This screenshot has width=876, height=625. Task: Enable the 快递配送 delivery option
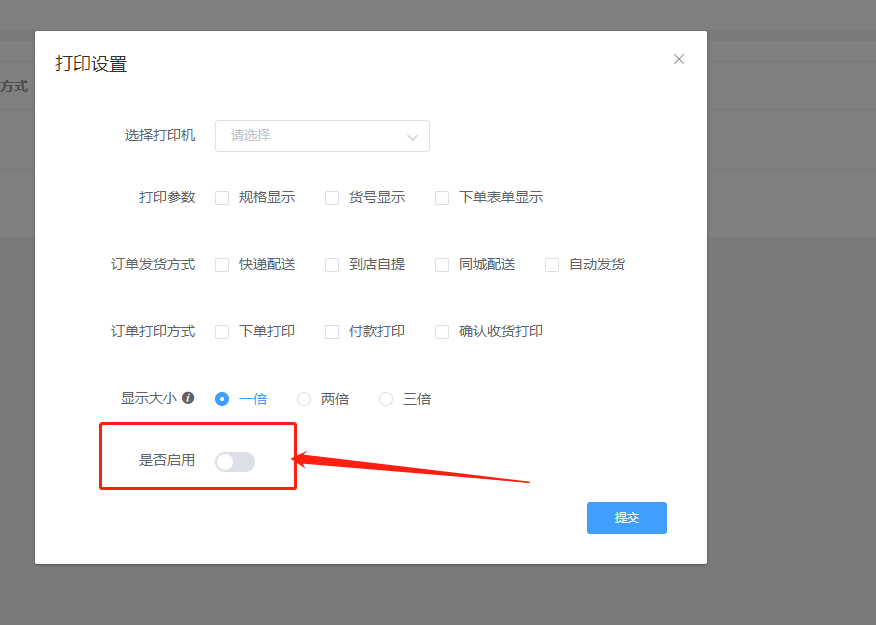pyautogui.click(x=222, y=265)
